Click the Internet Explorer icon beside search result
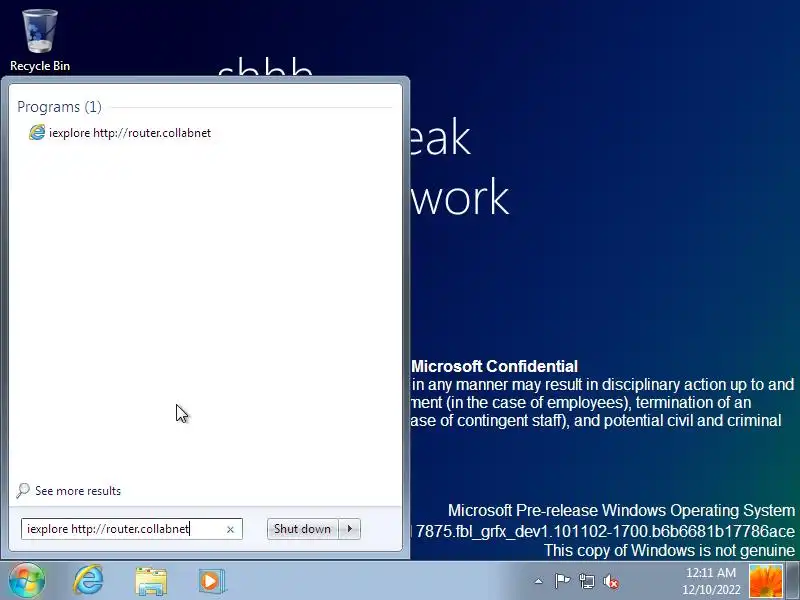 (37, 133)
